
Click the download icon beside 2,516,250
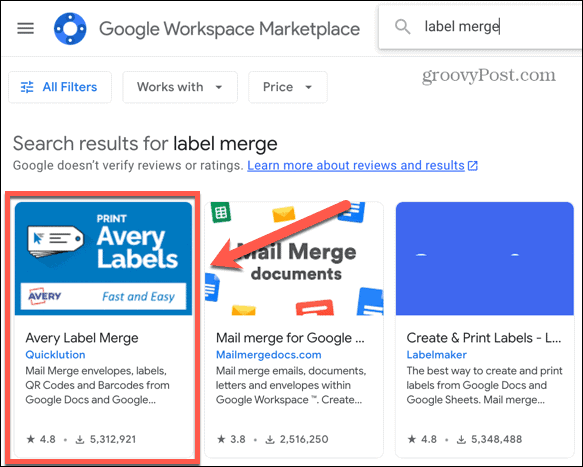coord(270,440)
